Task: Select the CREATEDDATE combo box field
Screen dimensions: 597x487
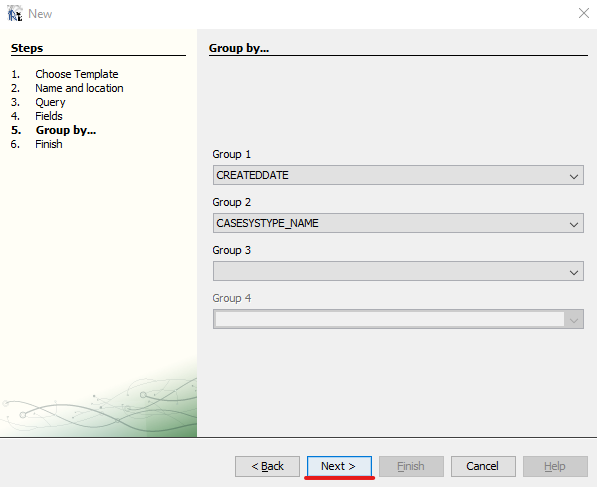Action: pyautogui.click(x=398, y=175)
